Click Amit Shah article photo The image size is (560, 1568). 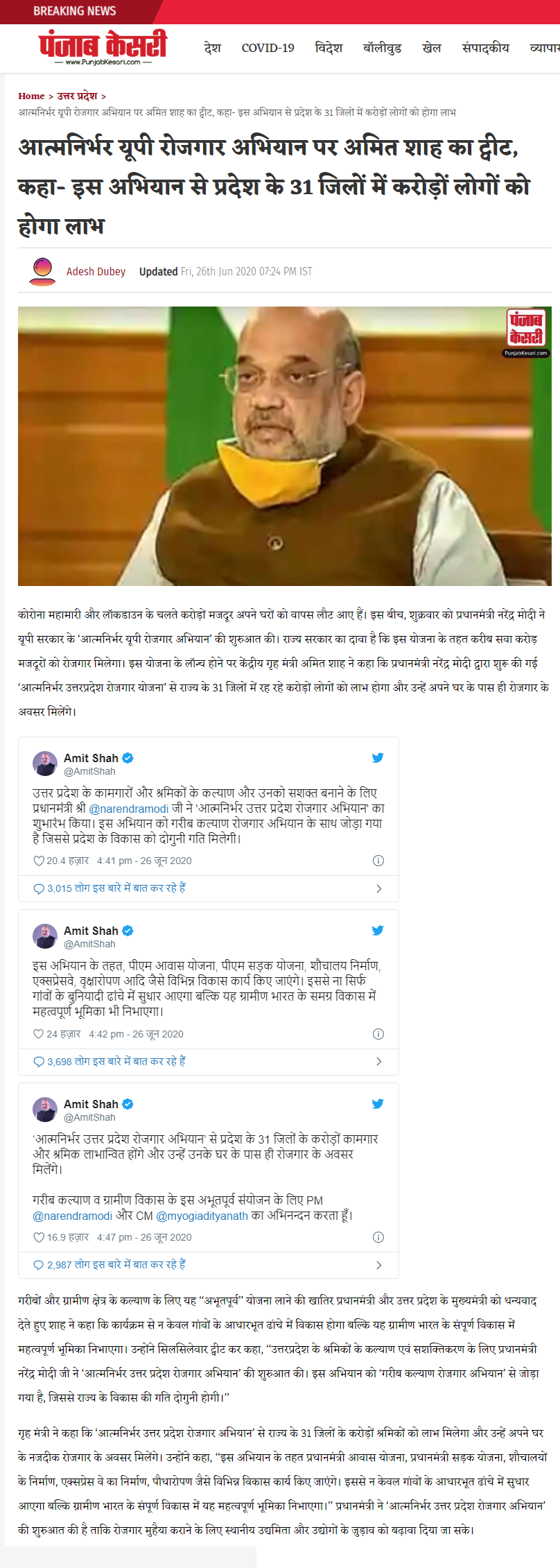[x=285, y=446]
